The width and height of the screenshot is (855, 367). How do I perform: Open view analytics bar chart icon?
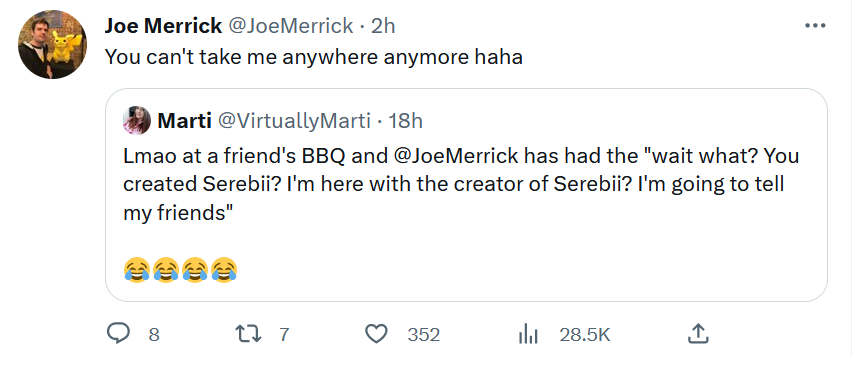[528, 334]
